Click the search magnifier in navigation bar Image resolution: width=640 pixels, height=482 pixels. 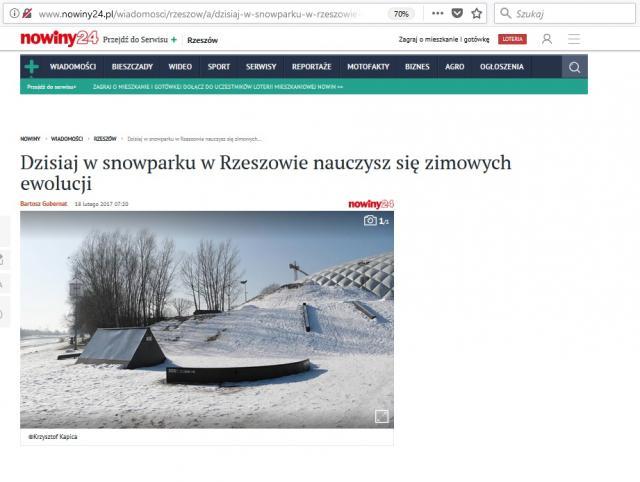(574, 67)
